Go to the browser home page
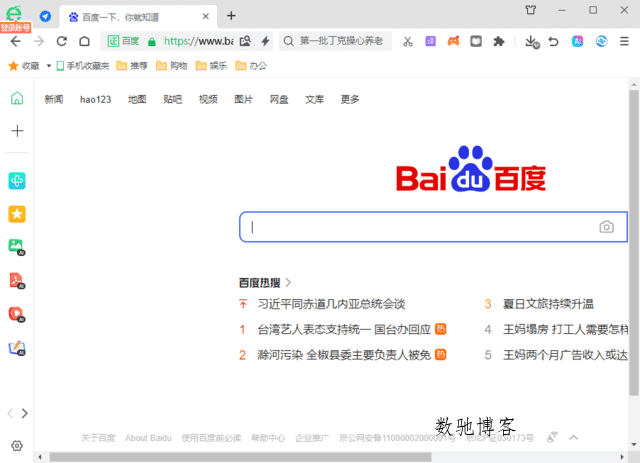Screen dimensions: 640x463 click(x=84, y=41)
